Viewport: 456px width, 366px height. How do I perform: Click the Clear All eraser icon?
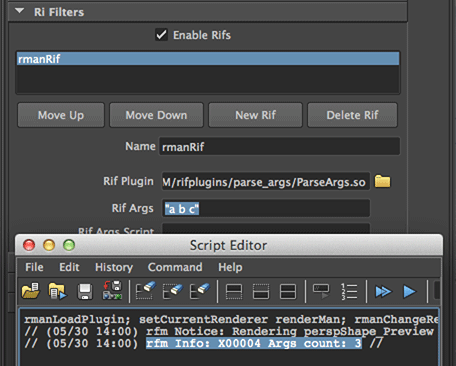(x=200, y=291)
